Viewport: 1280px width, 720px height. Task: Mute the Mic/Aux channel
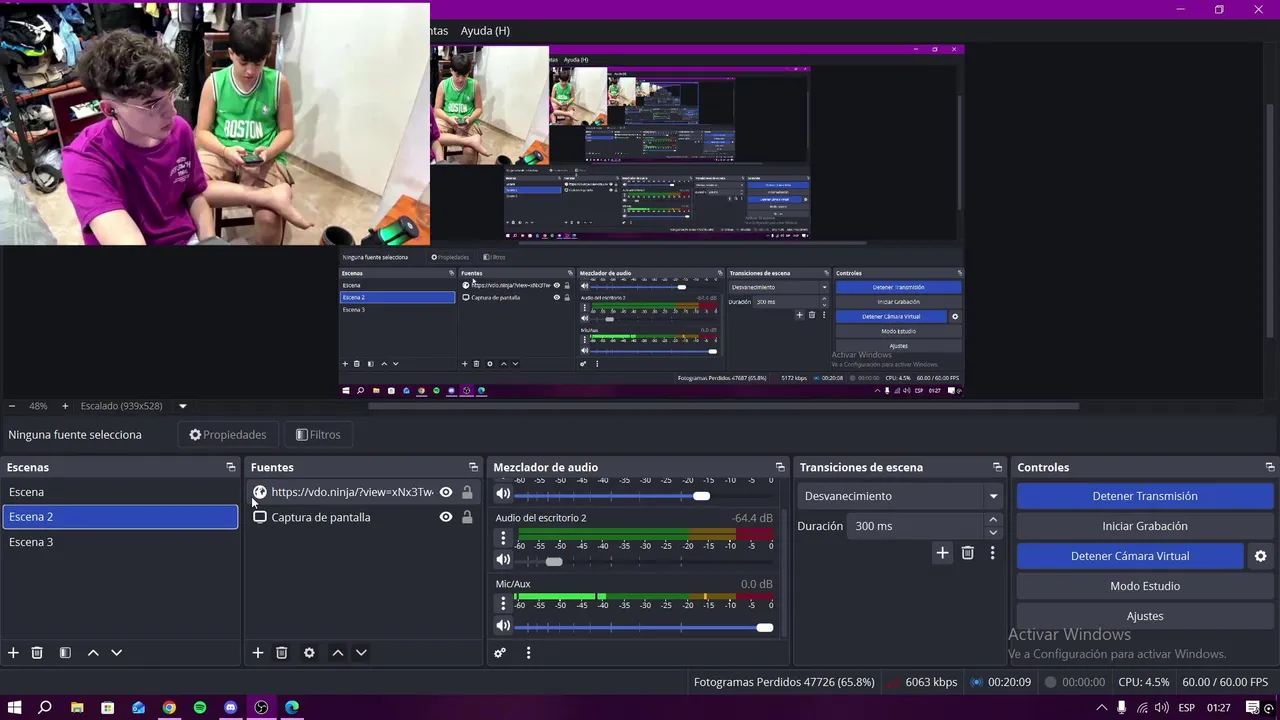click(x=503, y=626)
